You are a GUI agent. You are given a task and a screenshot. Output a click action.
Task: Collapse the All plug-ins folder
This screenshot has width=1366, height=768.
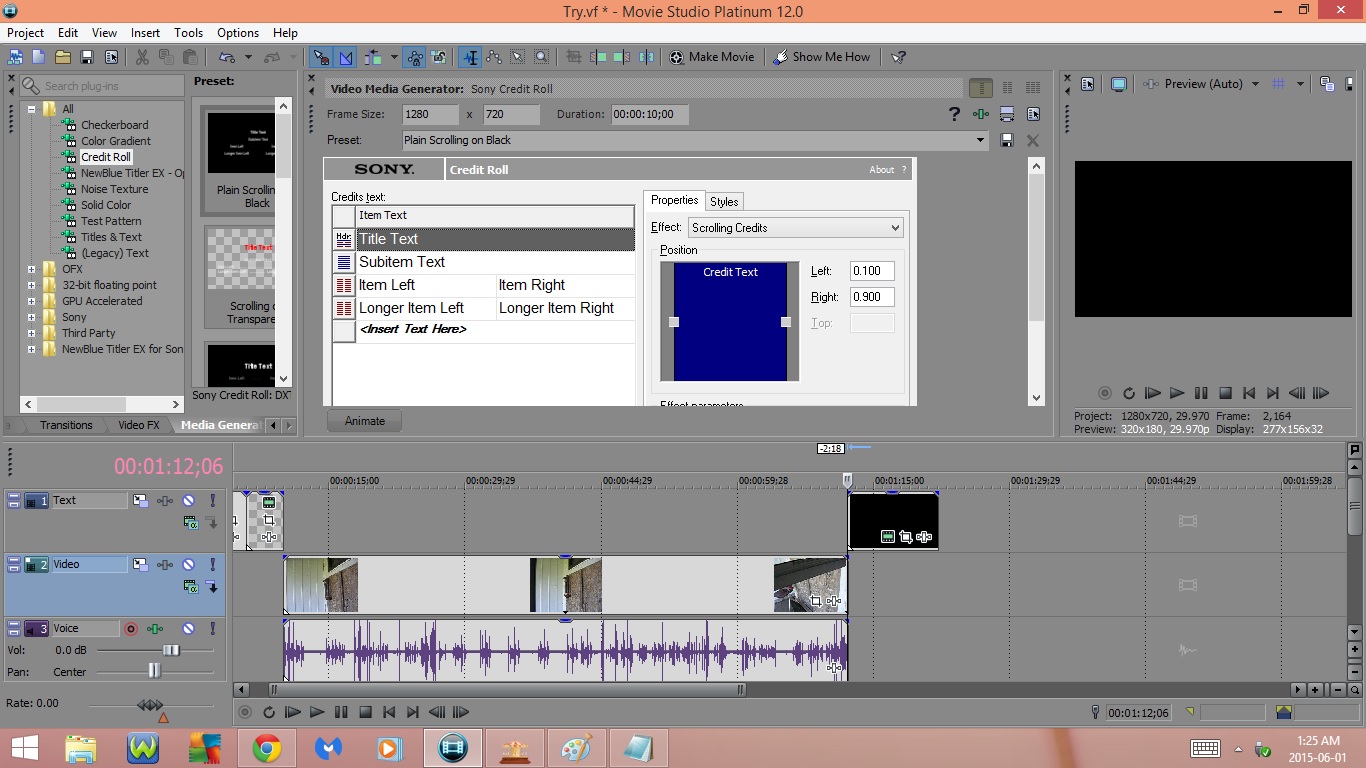(32, 109)
